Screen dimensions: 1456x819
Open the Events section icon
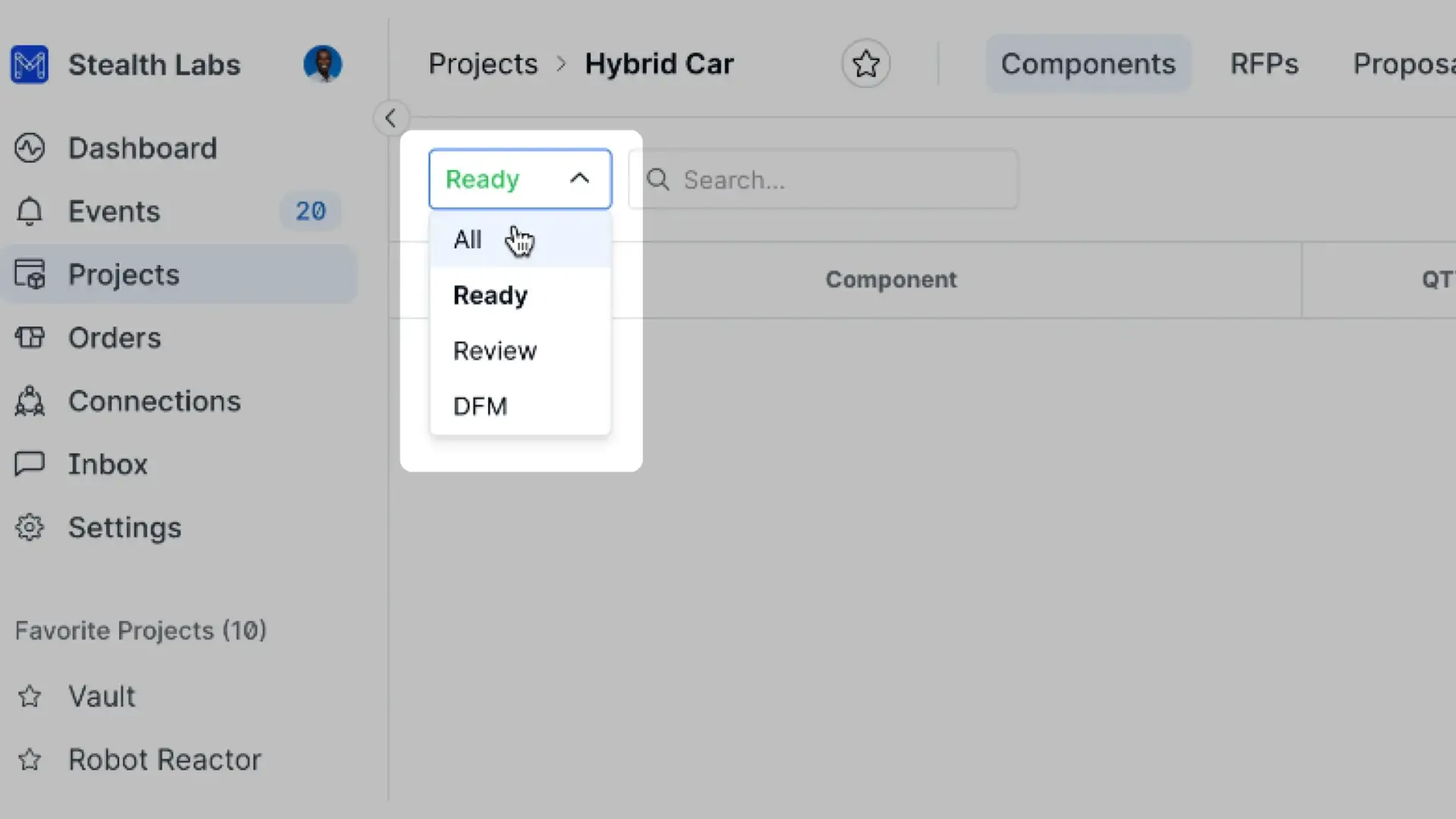coord(28,211)
